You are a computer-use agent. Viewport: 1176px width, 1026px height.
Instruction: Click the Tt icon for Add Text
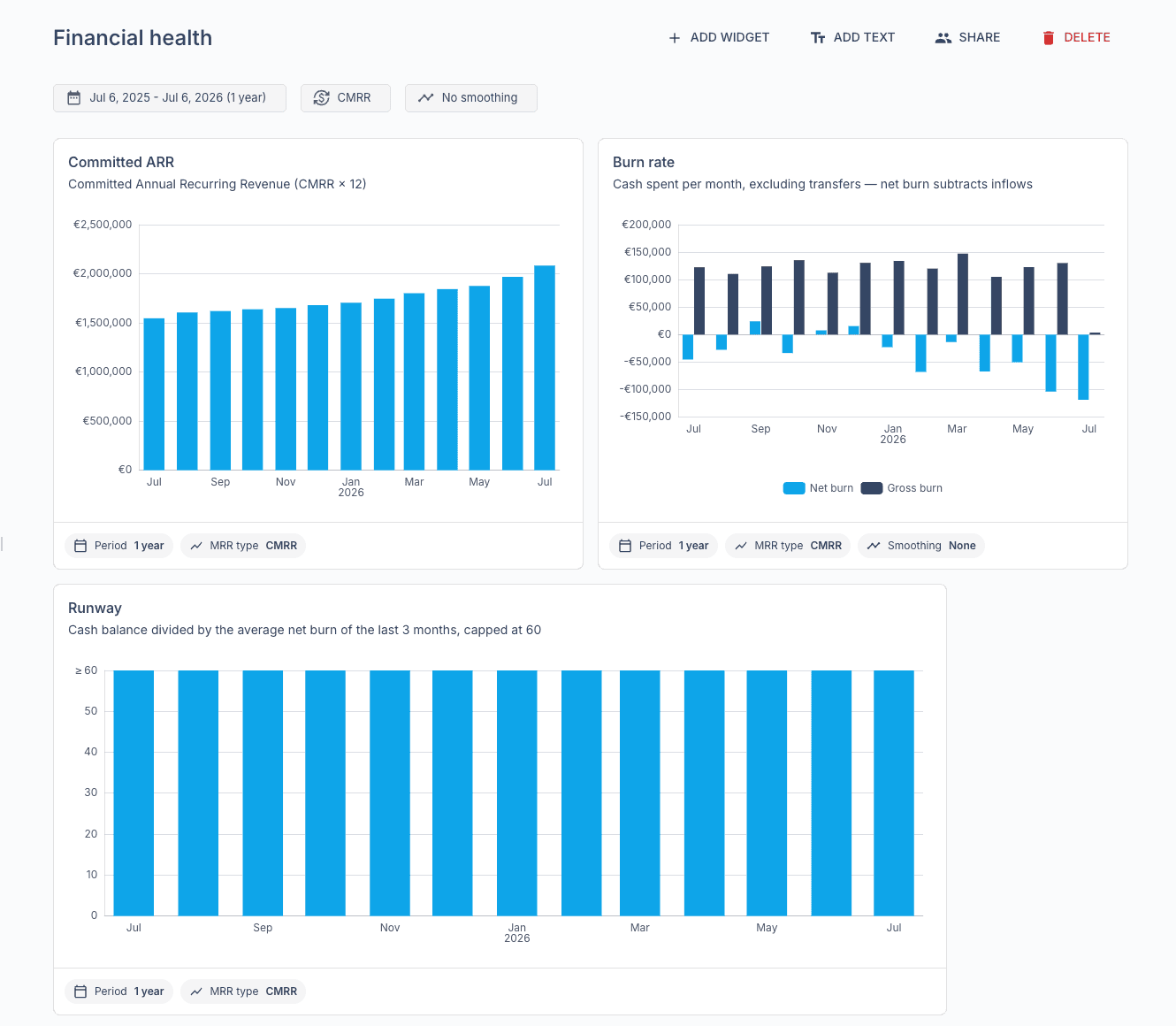pyautogui.click(x=818, y=38)
